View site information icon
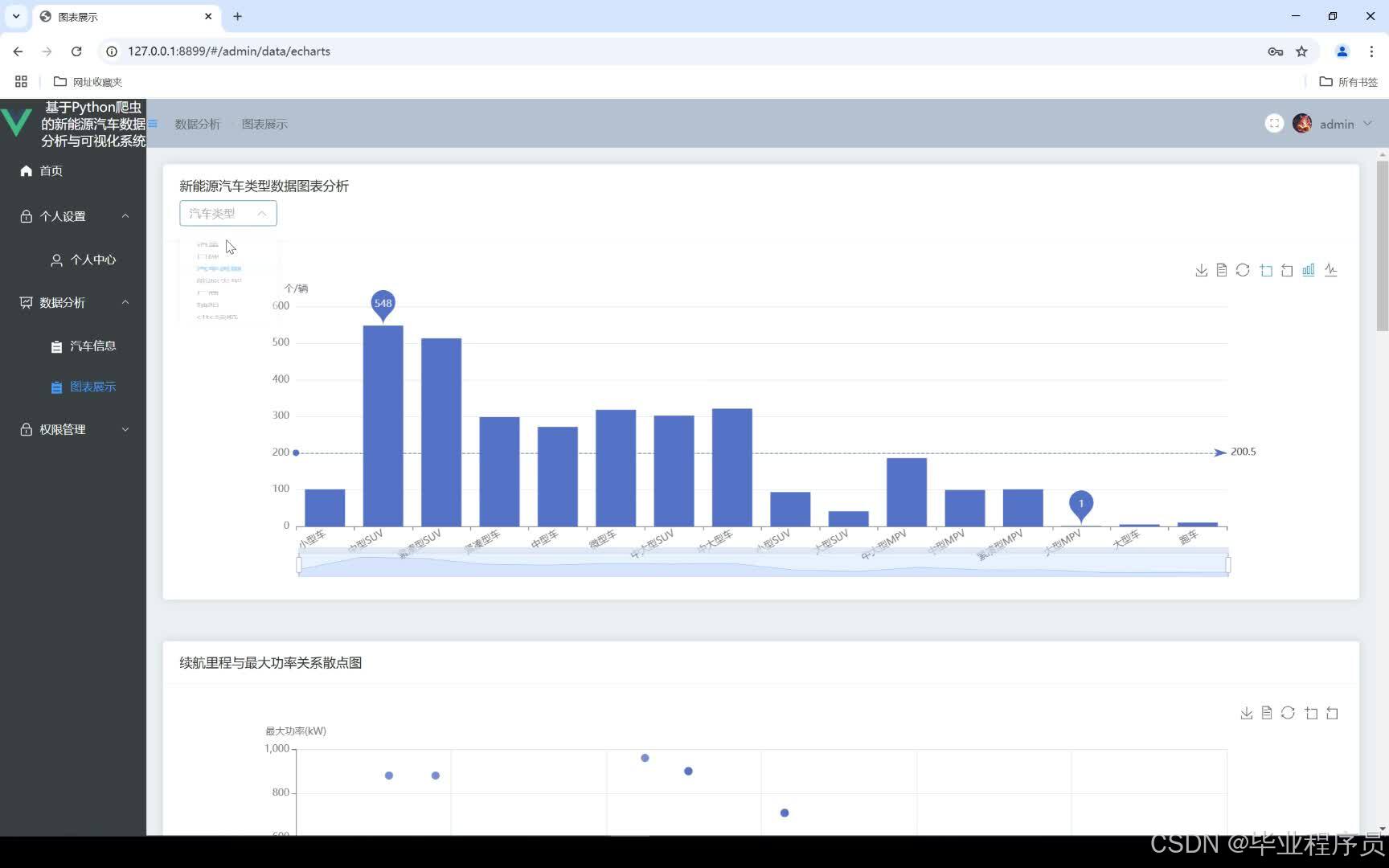 click(112, 51)
